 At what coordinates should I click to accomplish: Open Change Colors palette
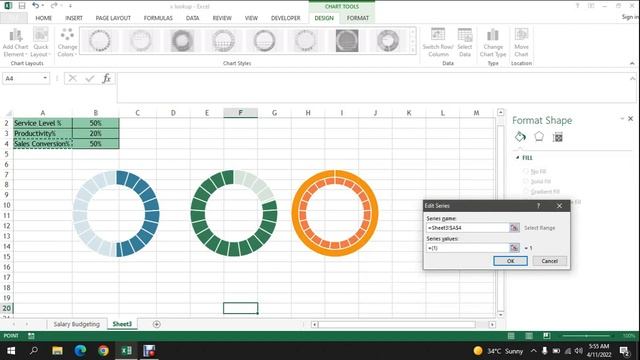point(67,43)
